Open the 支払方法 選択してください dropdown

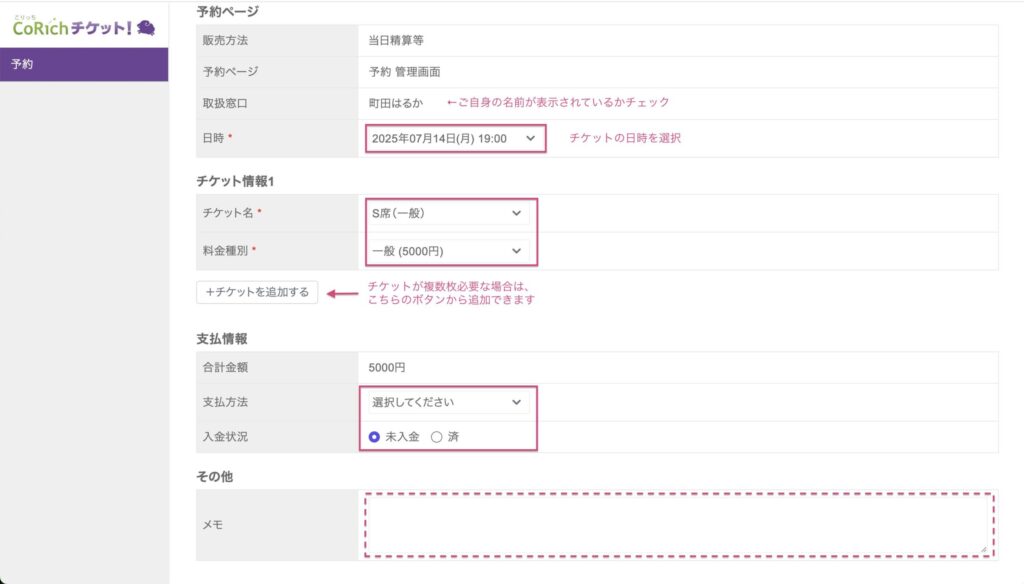pyautogui.click(x=446, y=402)
